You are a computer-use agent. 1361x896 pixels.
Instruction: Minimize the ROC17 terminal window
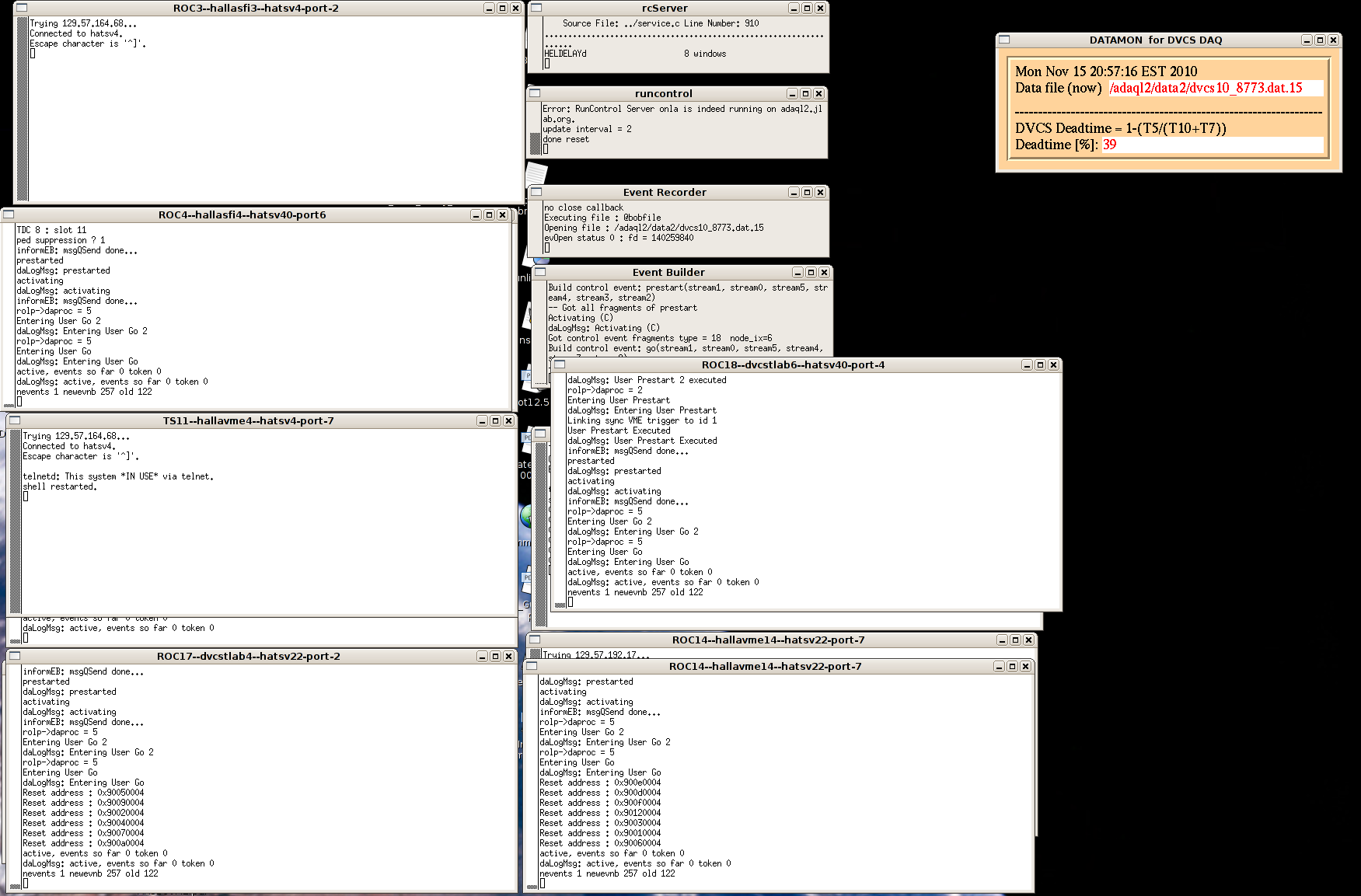pos(482,657)
